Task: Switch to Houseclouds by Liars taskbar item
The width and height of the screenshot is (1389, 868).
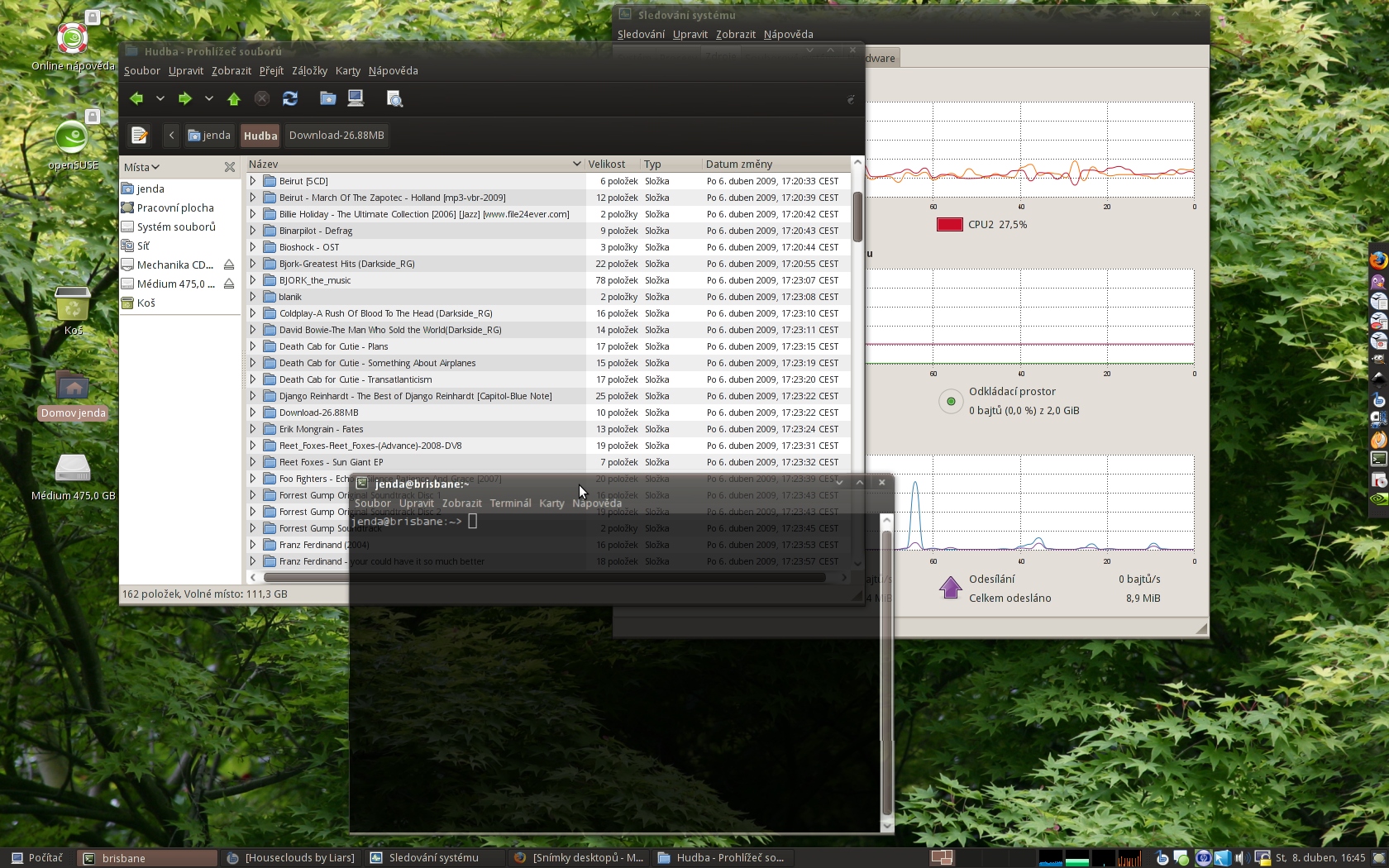Action: pos(293,858)
